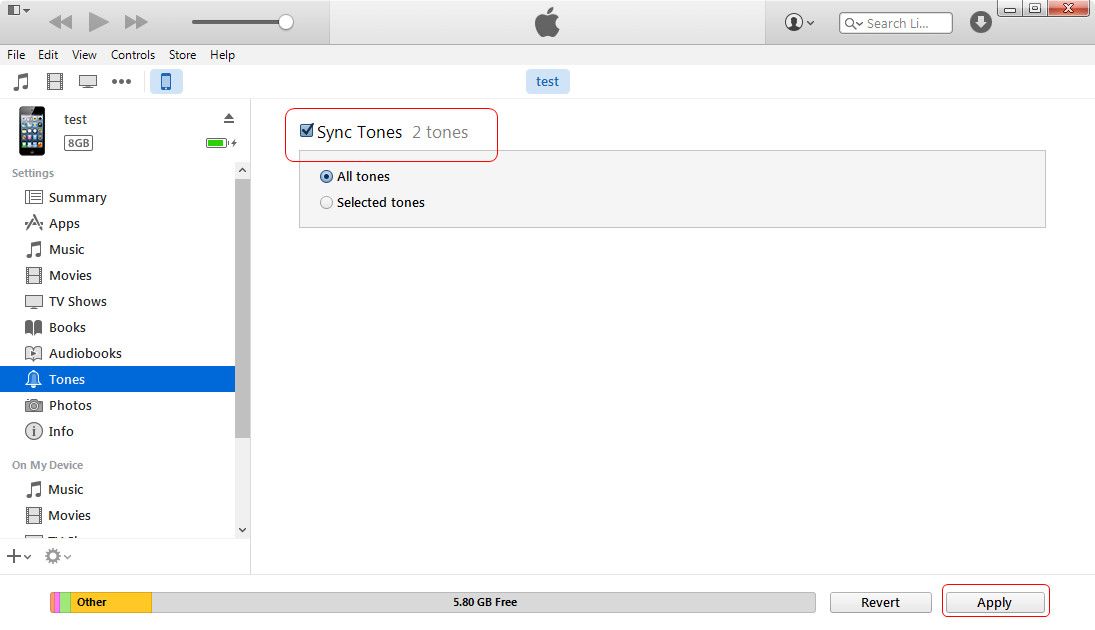Open Photos in Settings
Viewport: 1095px width, 630px height.
(117, 405)
